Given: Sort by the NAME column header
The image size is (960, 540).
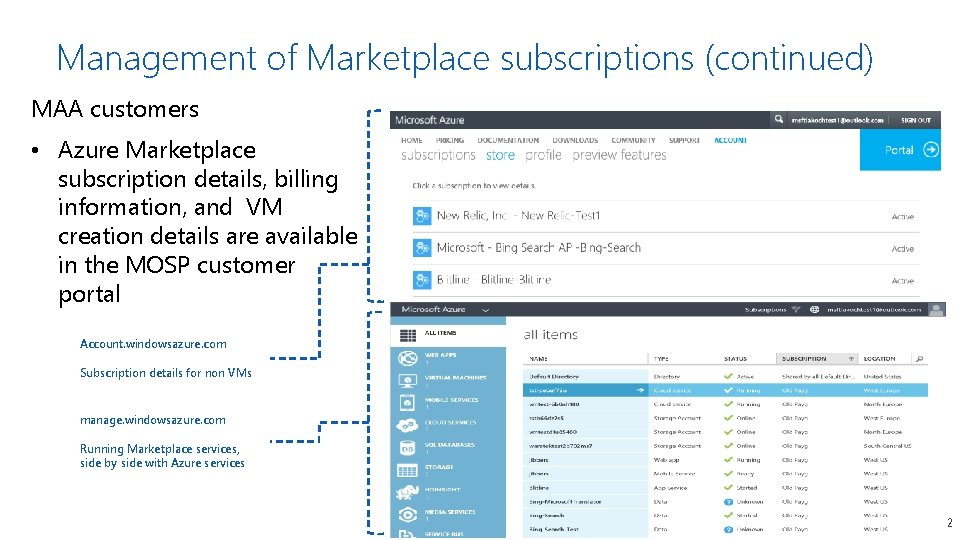Looking at the screenshot, I should click(585, 359).
